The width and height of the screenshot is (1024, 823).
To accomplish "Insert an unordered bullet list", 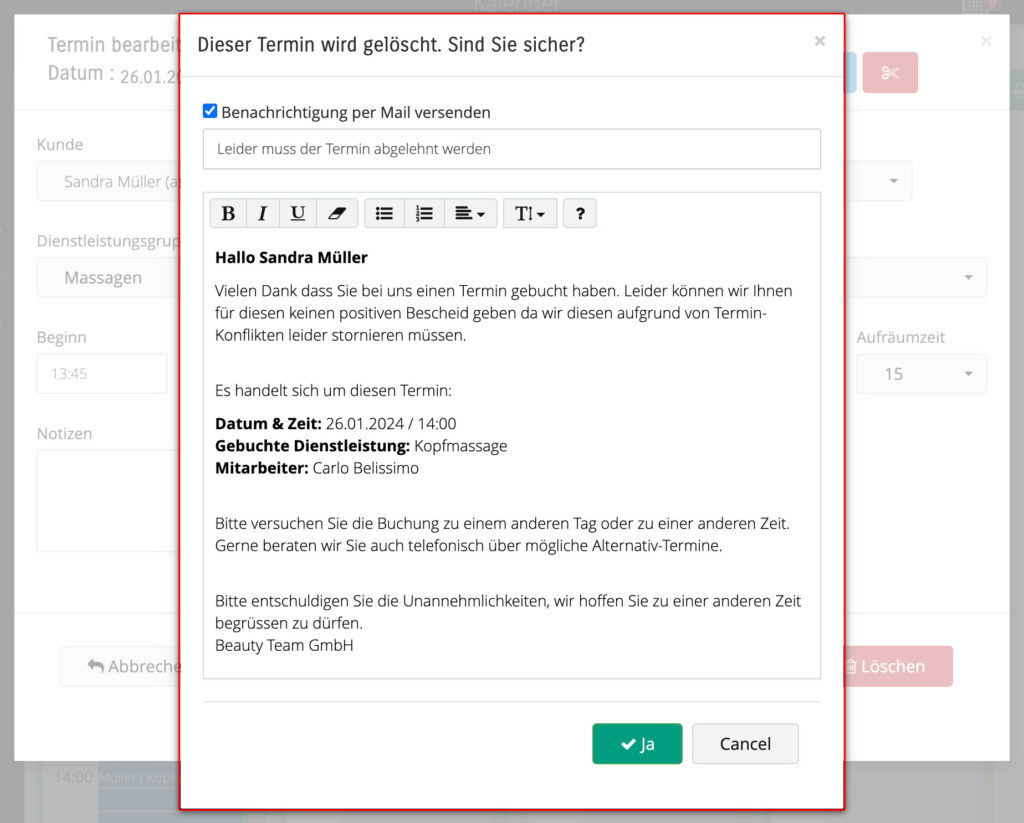I will [x=384, y=213].
